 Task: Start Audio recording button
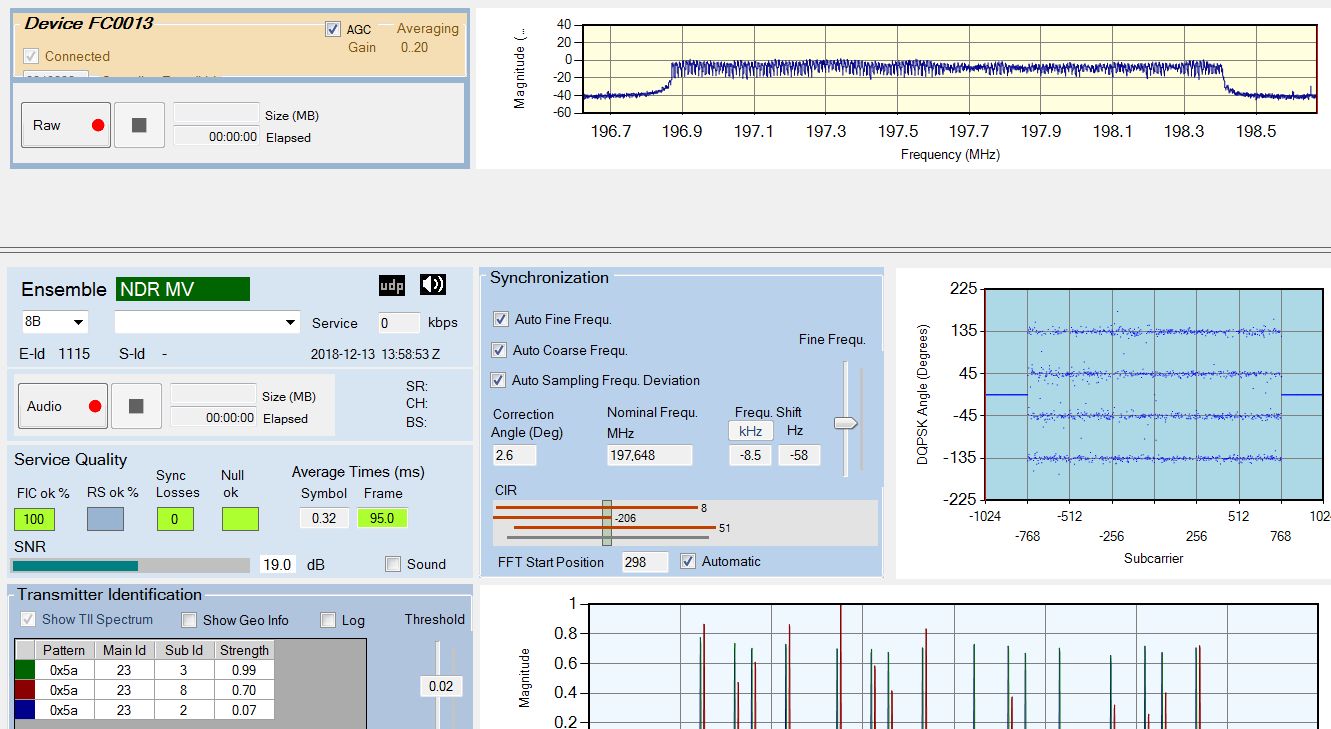[x=63, y=406]
